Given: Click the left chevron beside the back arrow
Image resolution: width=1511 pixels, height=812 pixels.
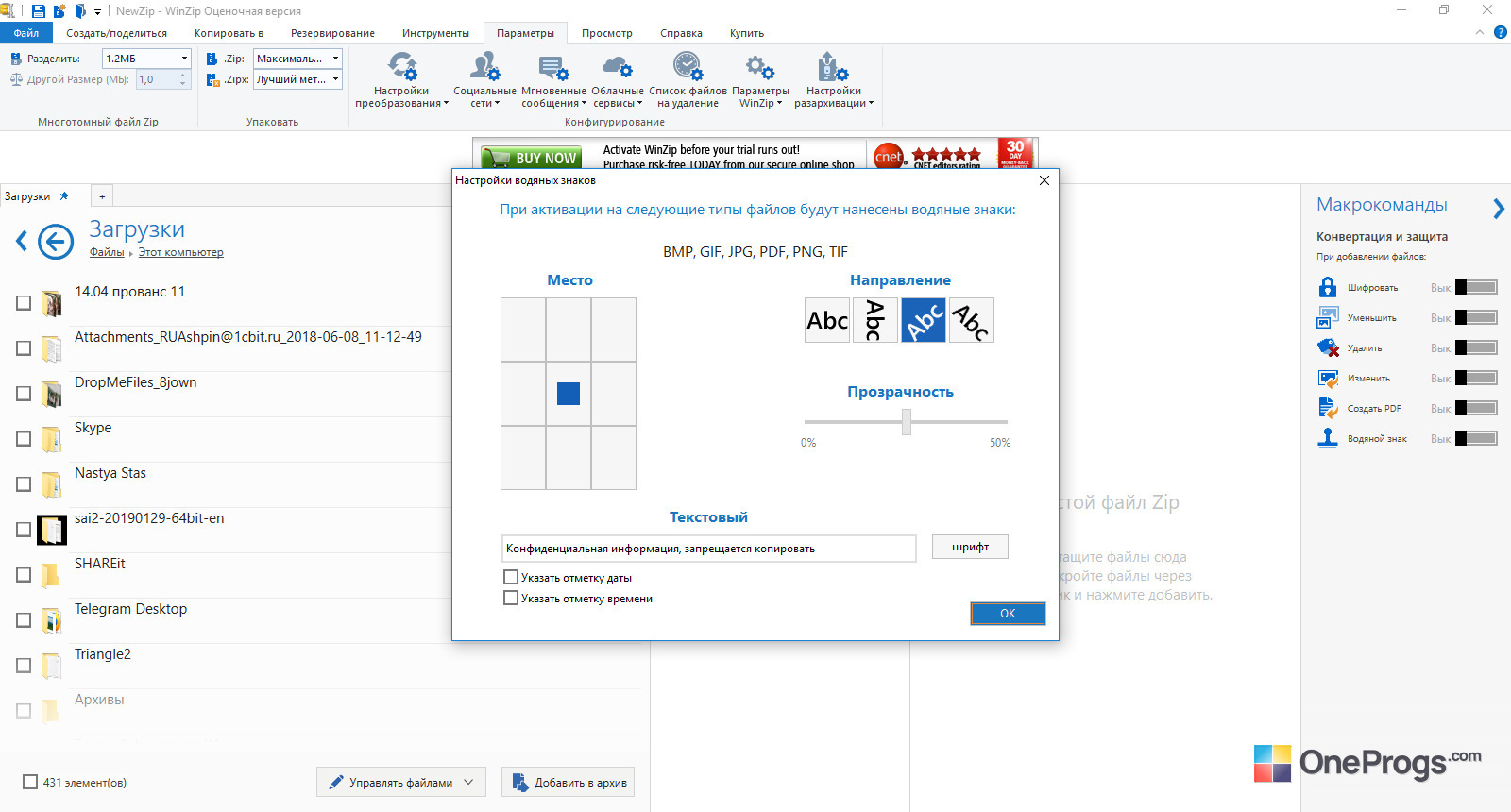Looking at the screenshot, I should (22, 242).
